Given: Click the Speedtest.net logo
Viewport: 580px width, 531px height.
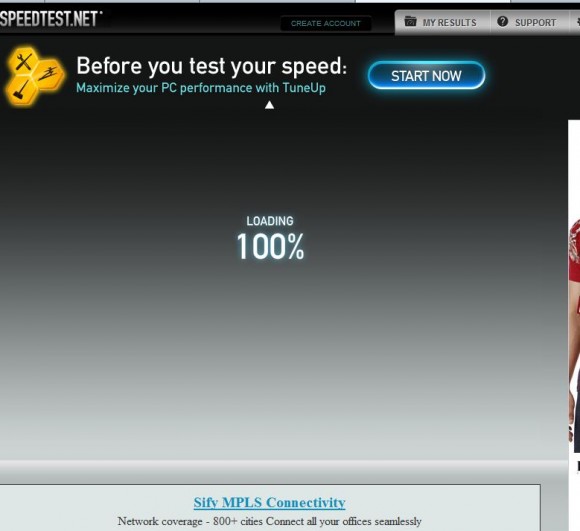Looking at the screenshot, I should coord(50,18).
